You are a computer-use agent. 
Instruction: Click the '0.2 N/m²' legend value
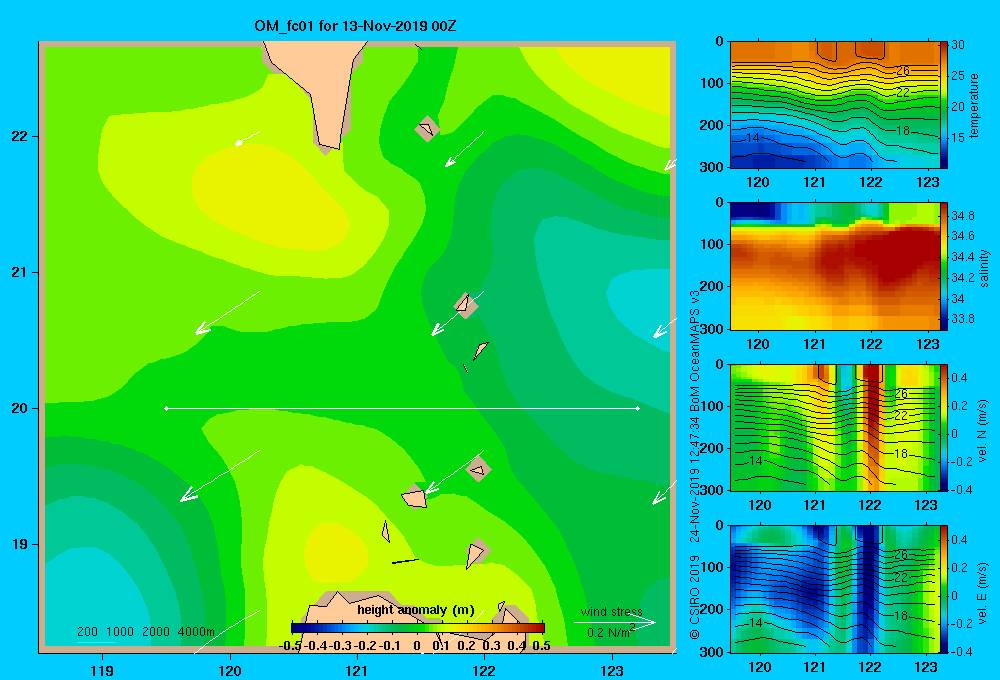(x=611, y=632)
